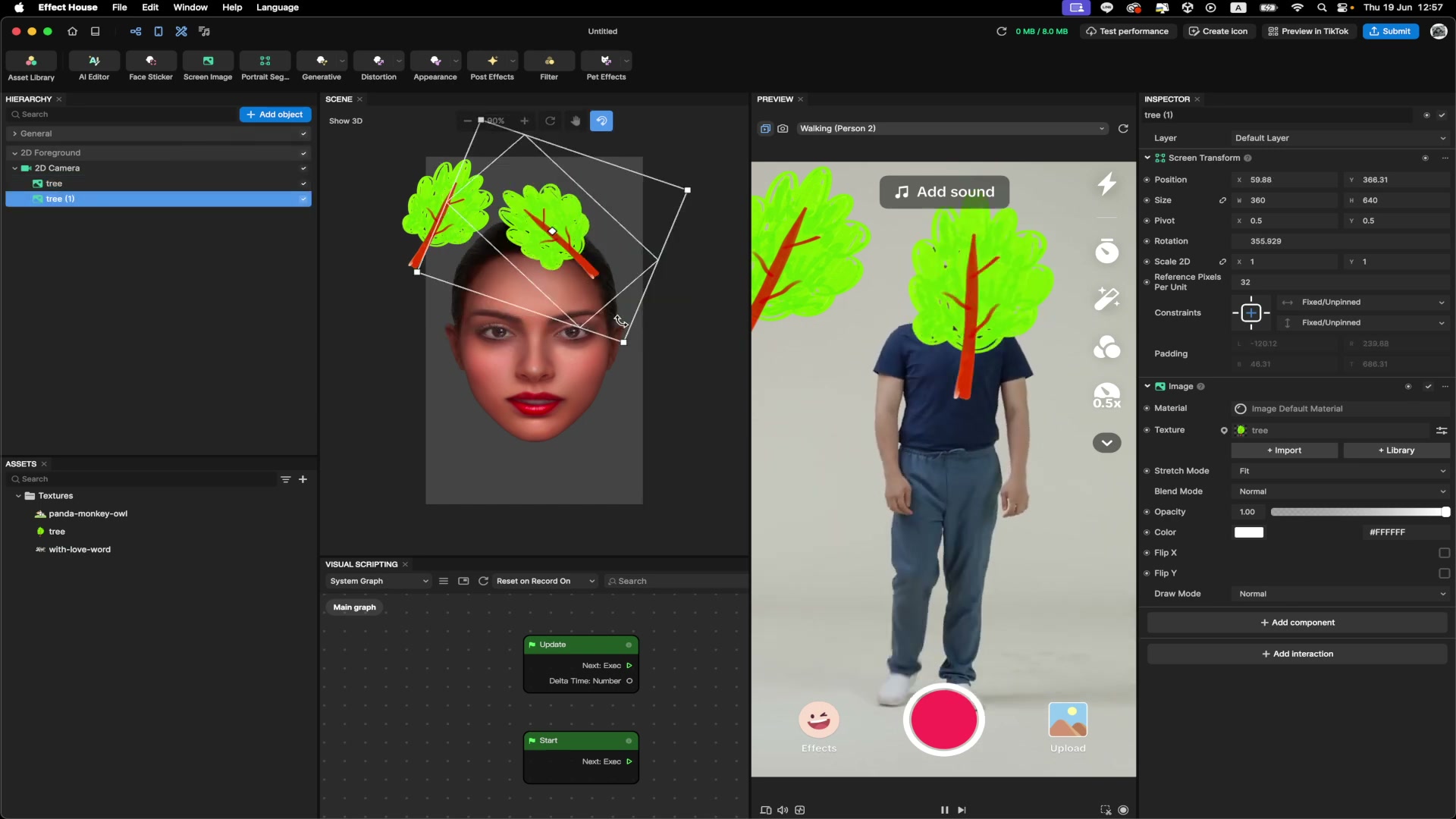Add Portrait Segmentation object
Viewport: 1456px width, 819px height.
(x=265, y=66)
